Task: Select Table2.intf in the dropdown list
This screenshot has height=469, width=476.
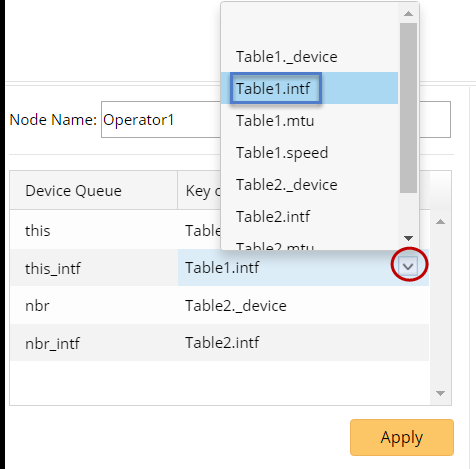Action: (x=309, y=216)
